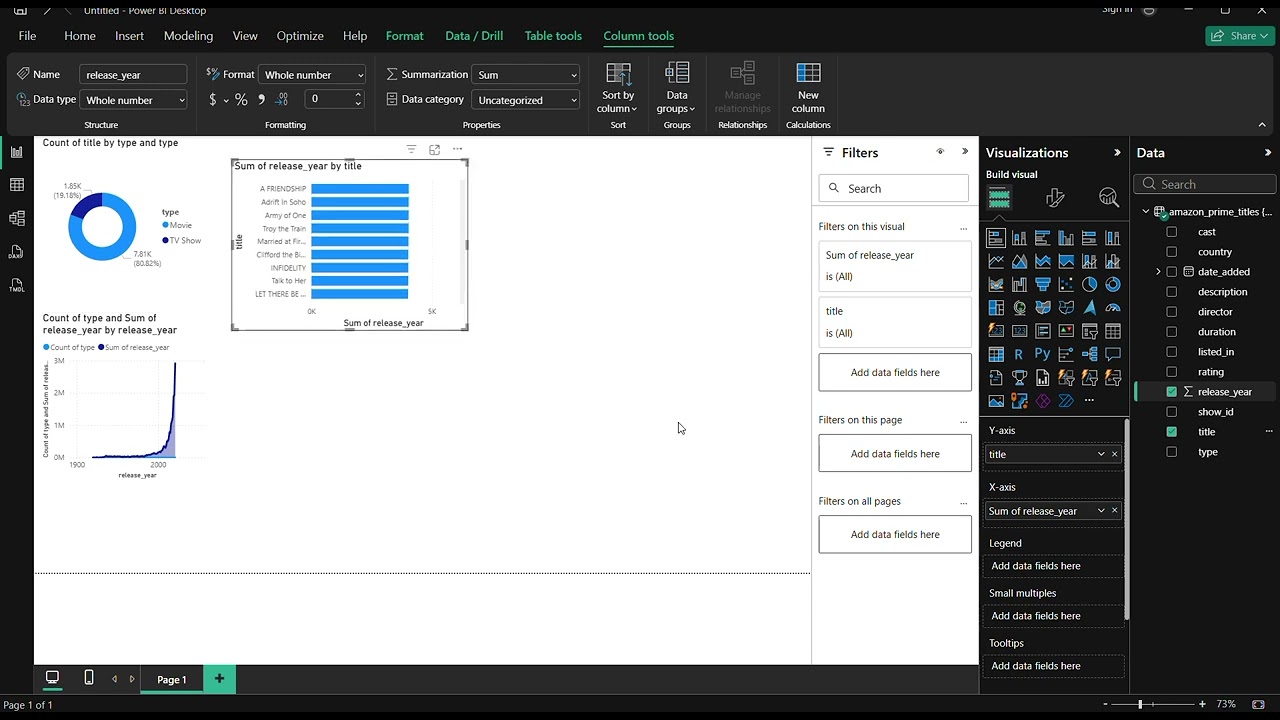Select the Donut chart visual
1280x720 pixels.
pyautogui.click(x=1113, y=284)
